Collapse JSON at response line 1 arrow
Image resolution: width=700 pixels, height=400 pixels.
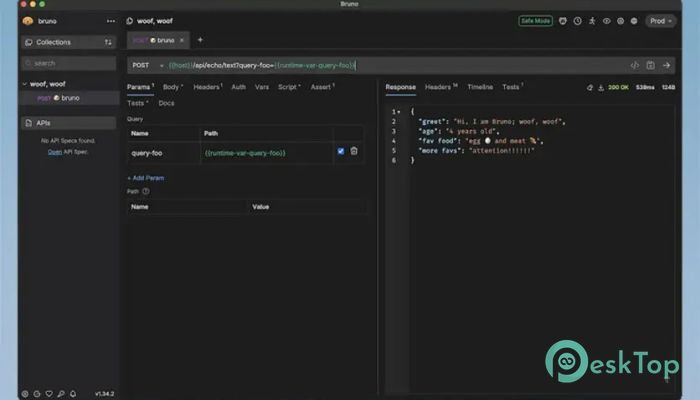[399, 112]
